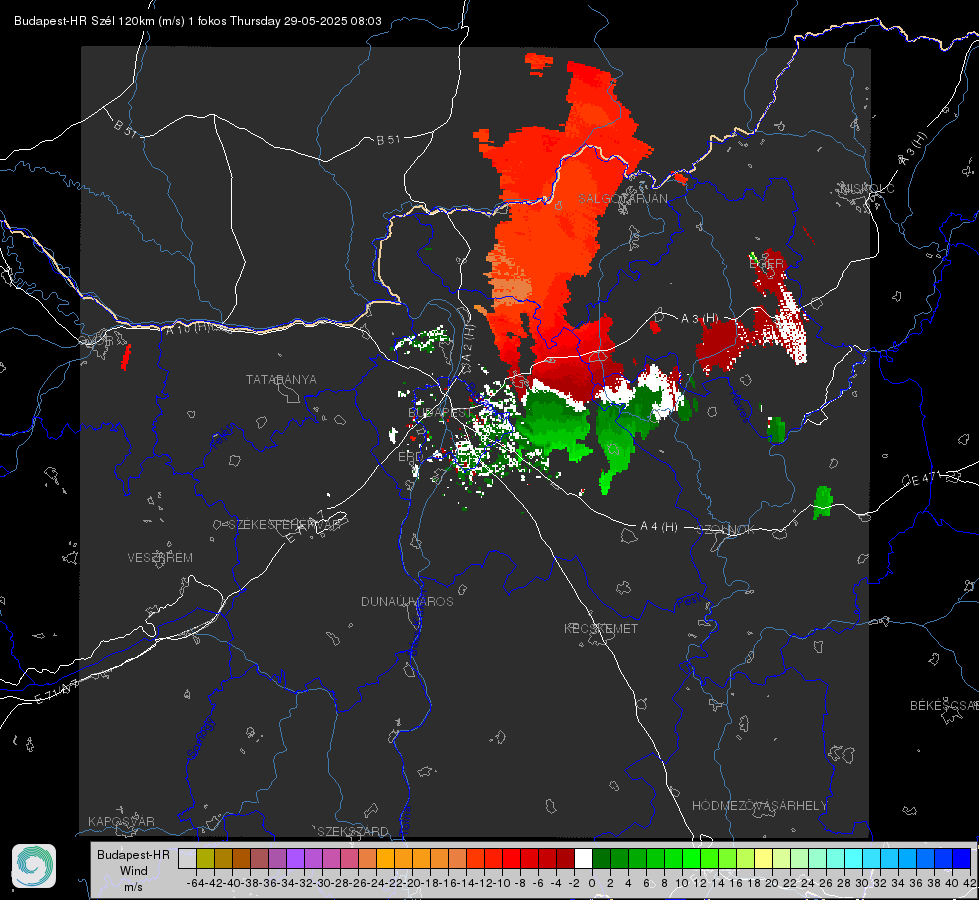Click the ÉRD town label

410,457
